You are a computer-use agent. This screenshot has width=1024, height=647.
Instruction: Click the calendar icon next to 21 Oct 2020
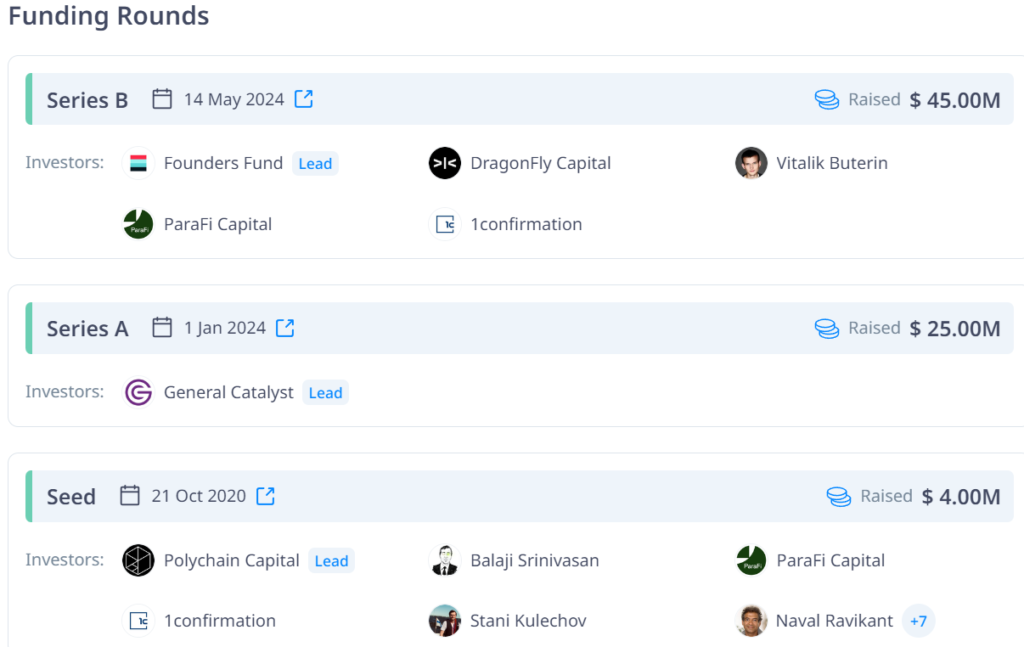tap(132, 496)
